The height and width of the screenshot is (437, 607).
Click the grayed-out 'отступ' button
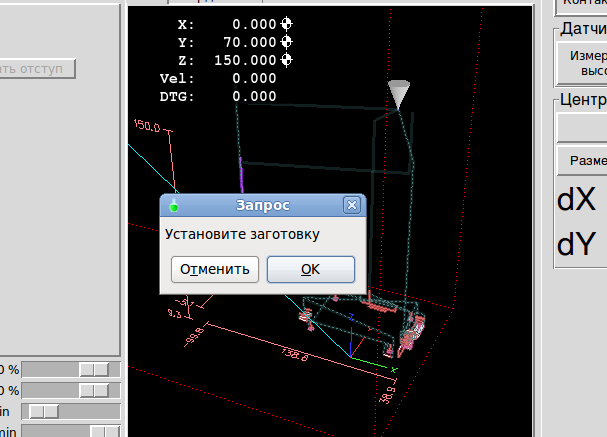click(x=37, y=69)
